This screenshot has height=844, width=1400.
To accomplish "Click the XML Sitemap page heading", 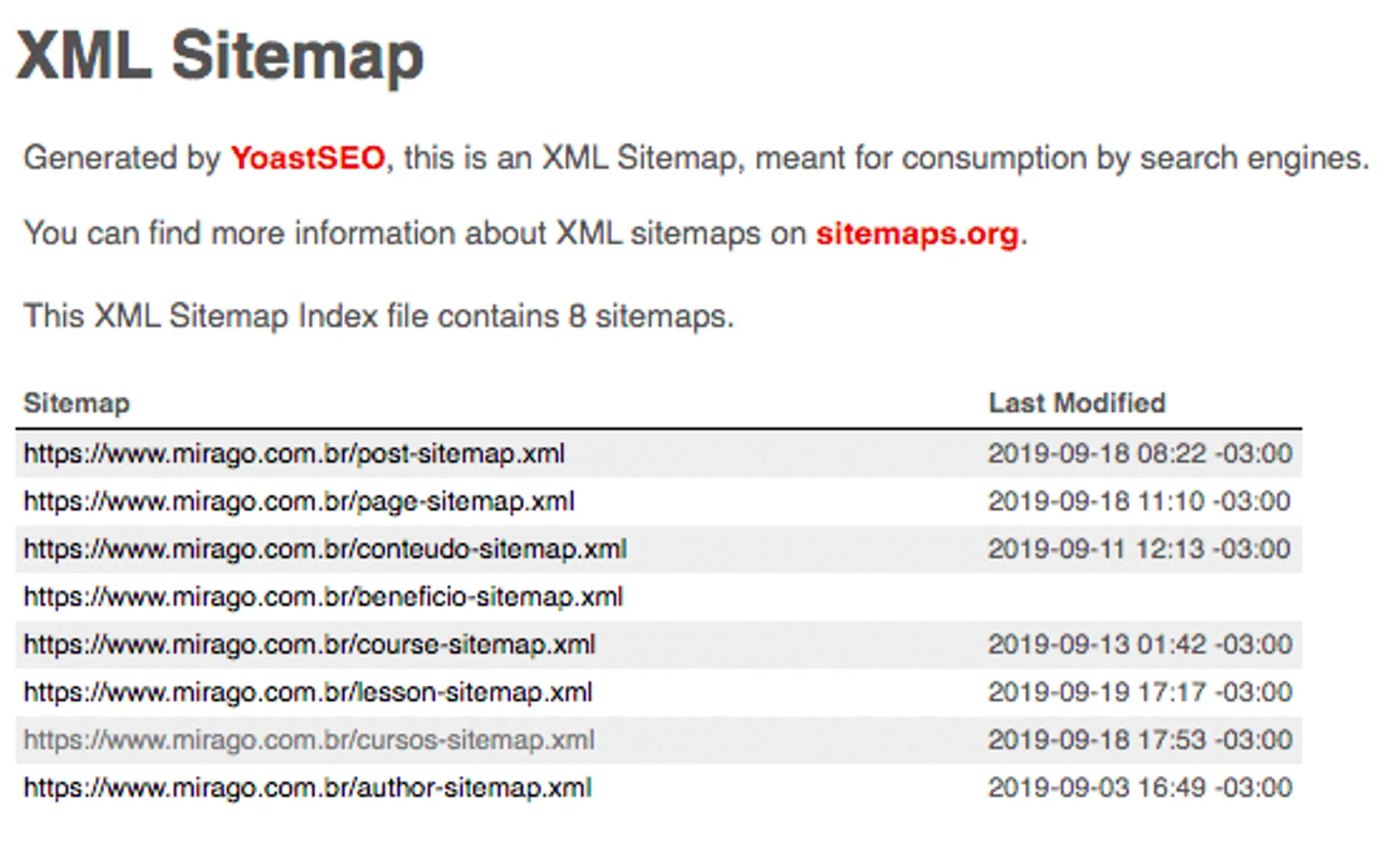I will [x=220, y=55].
